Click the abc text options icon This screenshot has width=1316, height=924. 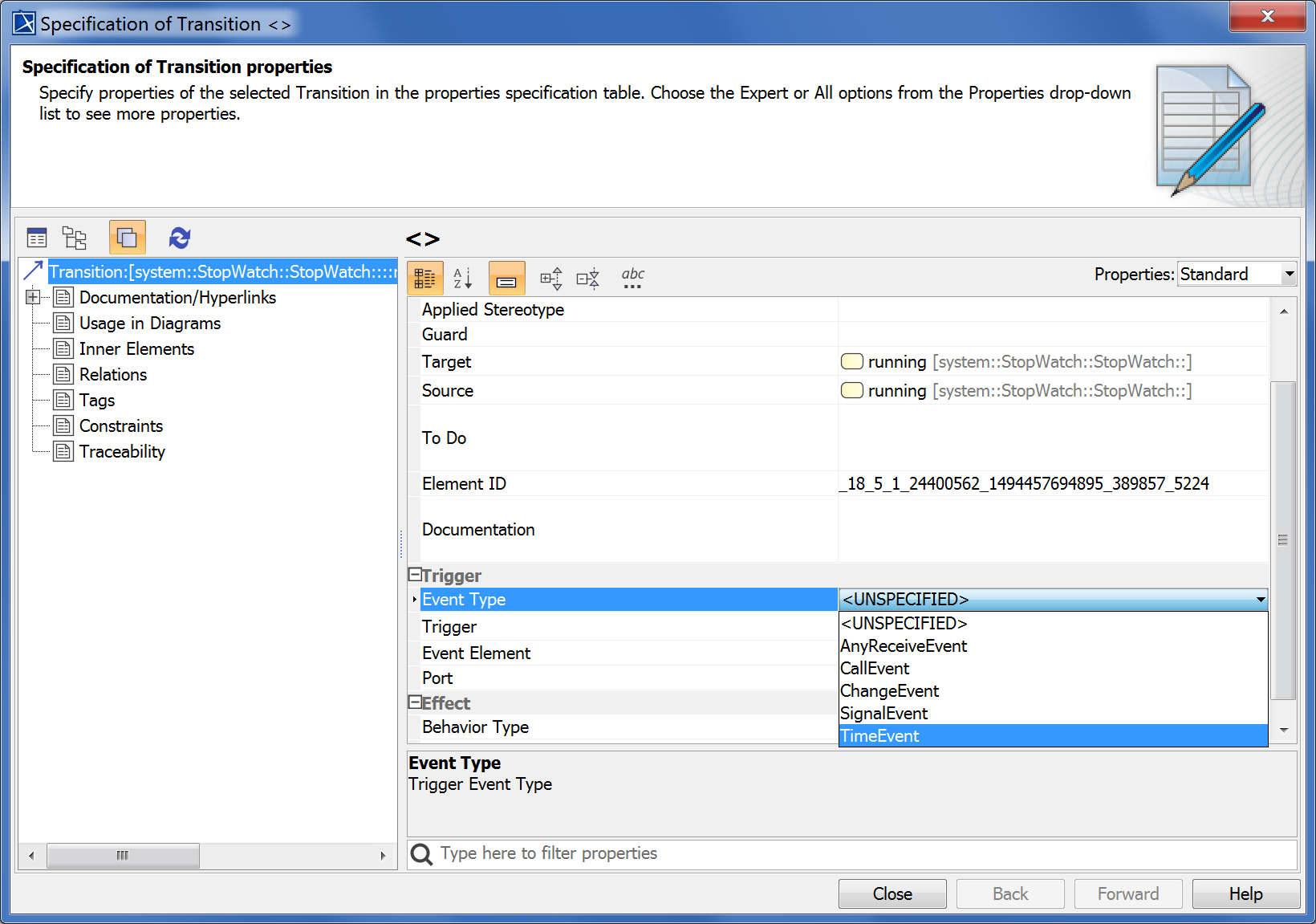632,279
